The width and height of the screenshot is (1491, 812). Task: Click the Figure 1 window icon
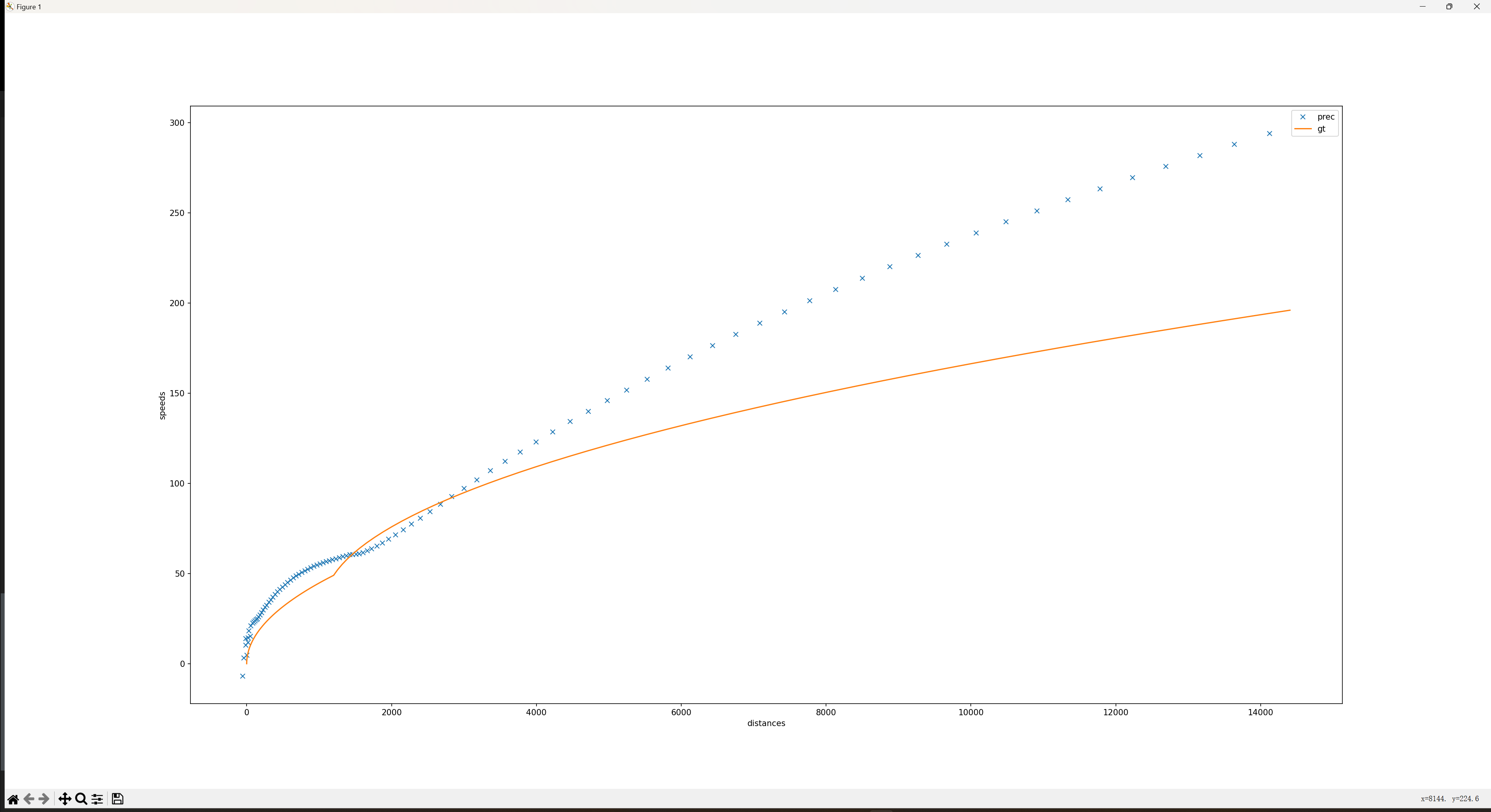(10, 6)
